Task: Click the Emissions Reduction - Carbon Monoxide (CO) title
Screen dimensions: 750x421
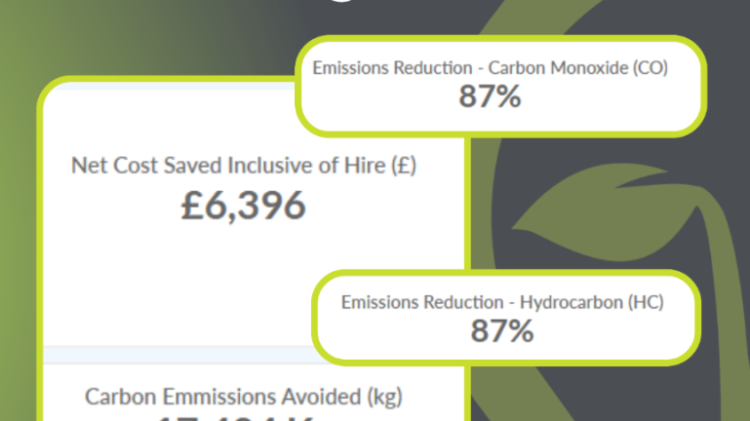Action: coord(490,68)
